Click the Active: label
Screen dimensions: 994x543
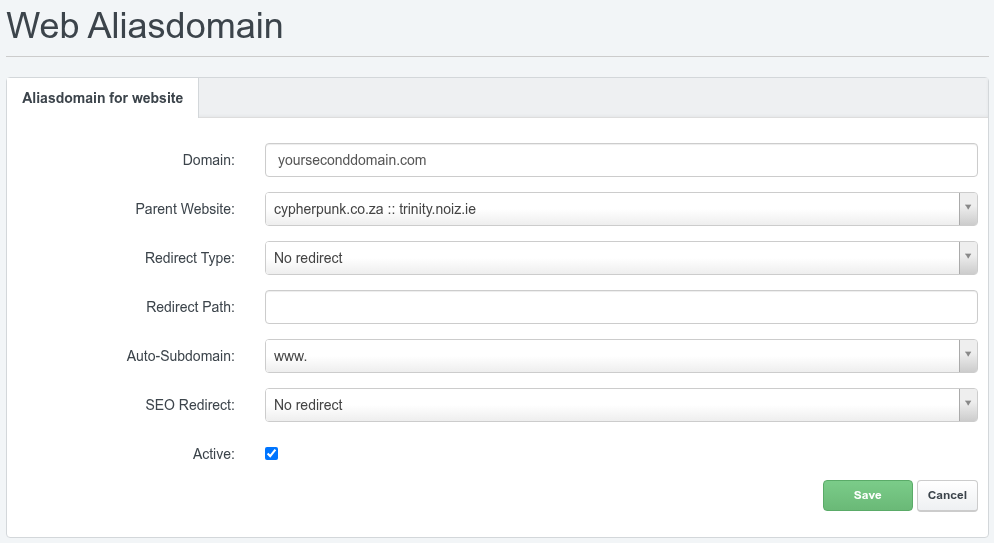214,454
